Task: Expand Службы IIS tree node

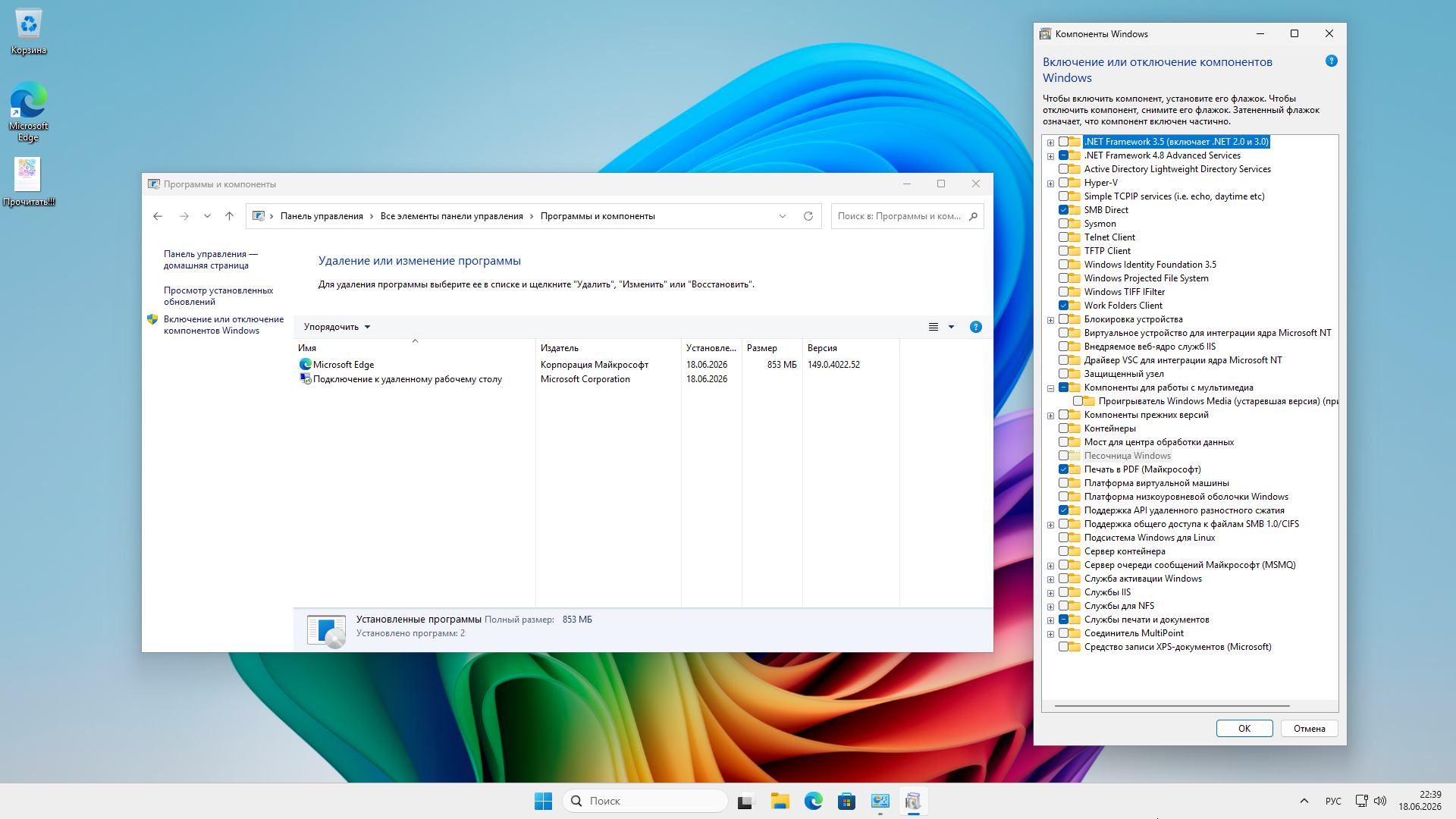Action: (1050, 593)
